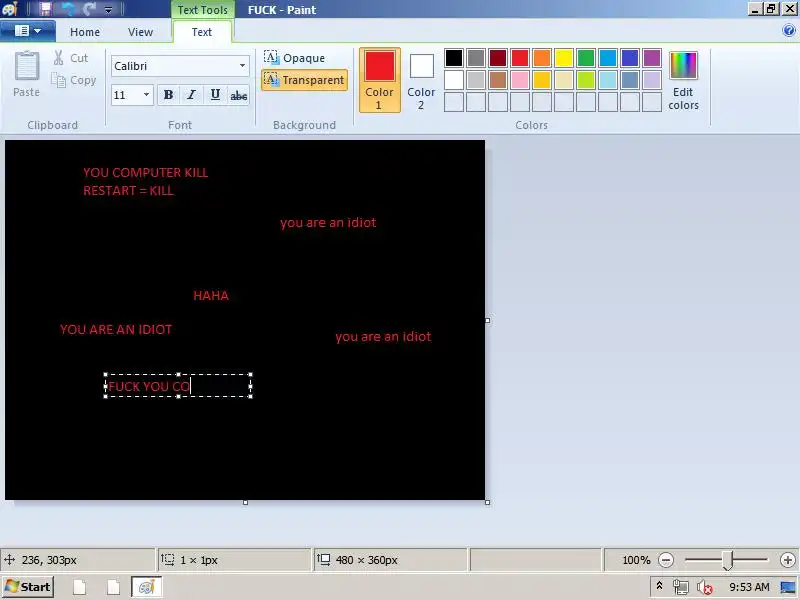Open Edit colors dialog
This screenshot has width=800, height=600.
click(x=683, y=80)
